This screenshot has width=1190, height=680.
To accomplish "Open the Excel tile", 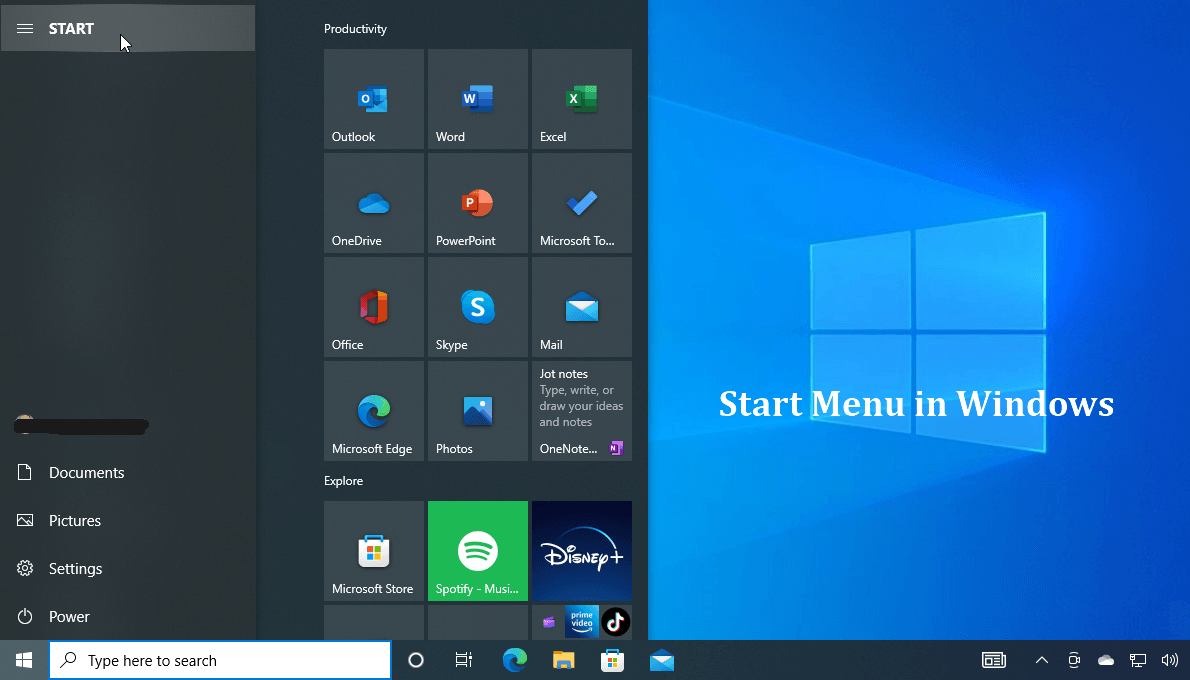I will (x=581, y=99).
